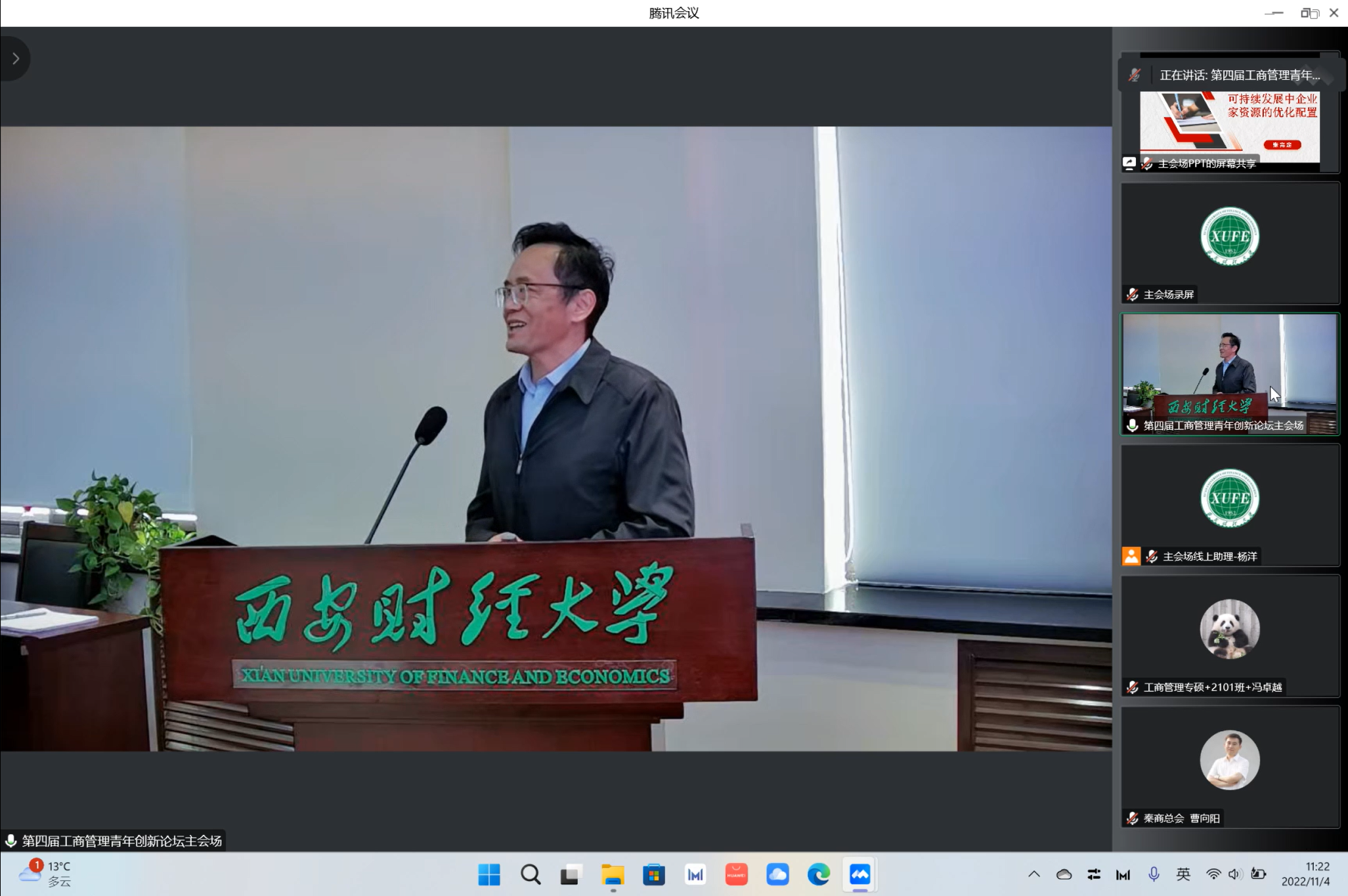Viewport: 1348px width, 896px height.
Task: Open Huawei AppGallery from the taskbar
Action: pos(736,874)
